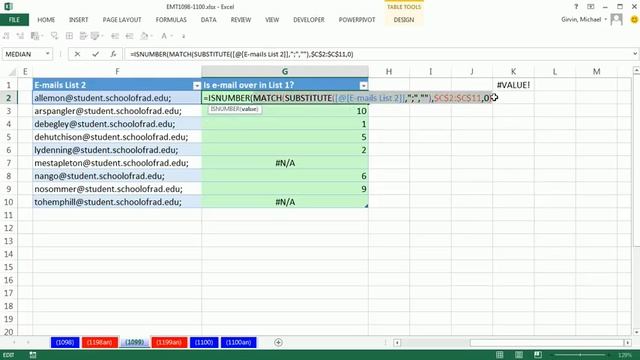Switch to the DATA ribbon tab

coord(209,20)
